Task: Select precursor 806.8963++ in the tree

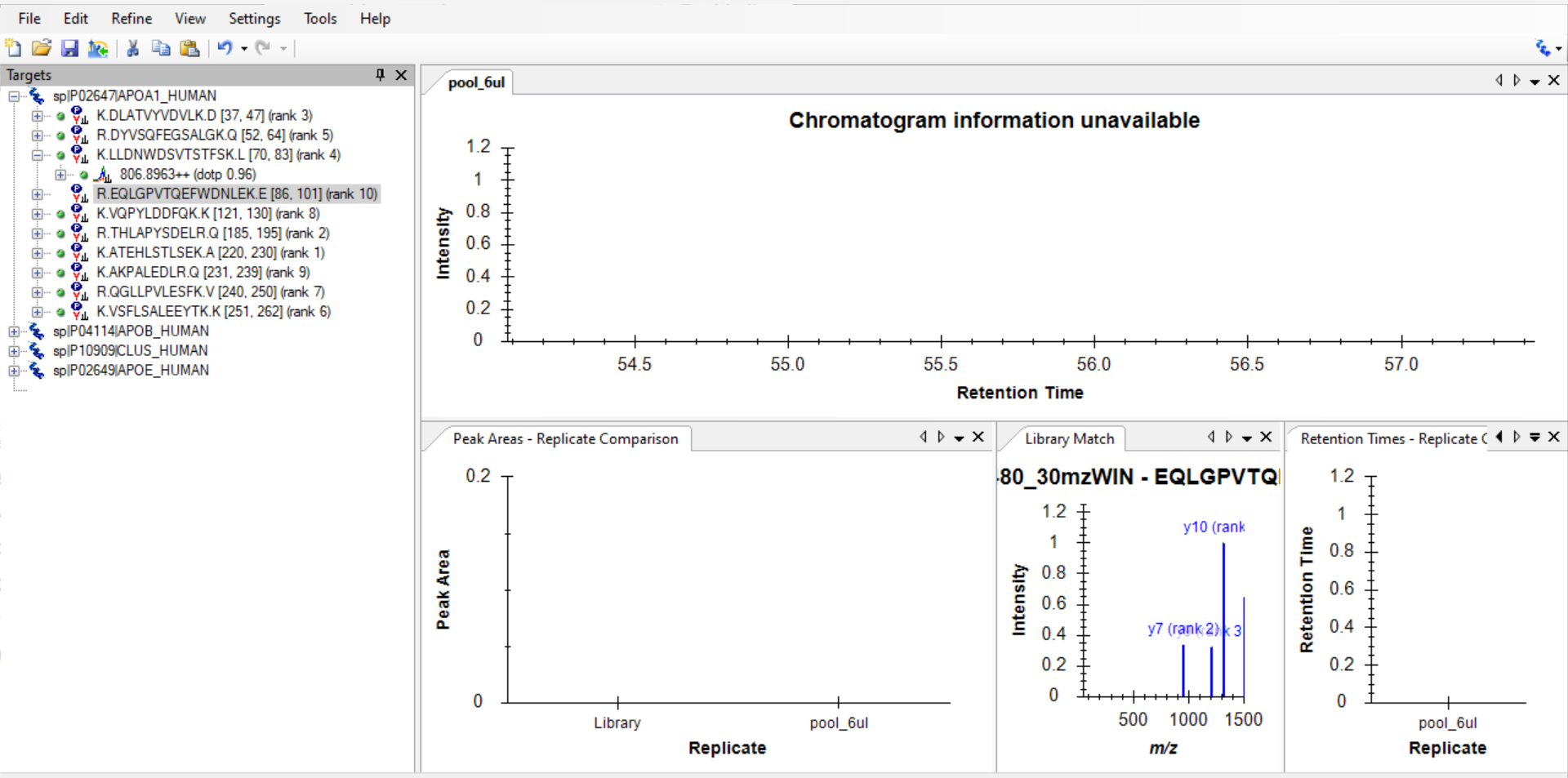Action: [187, 175]
